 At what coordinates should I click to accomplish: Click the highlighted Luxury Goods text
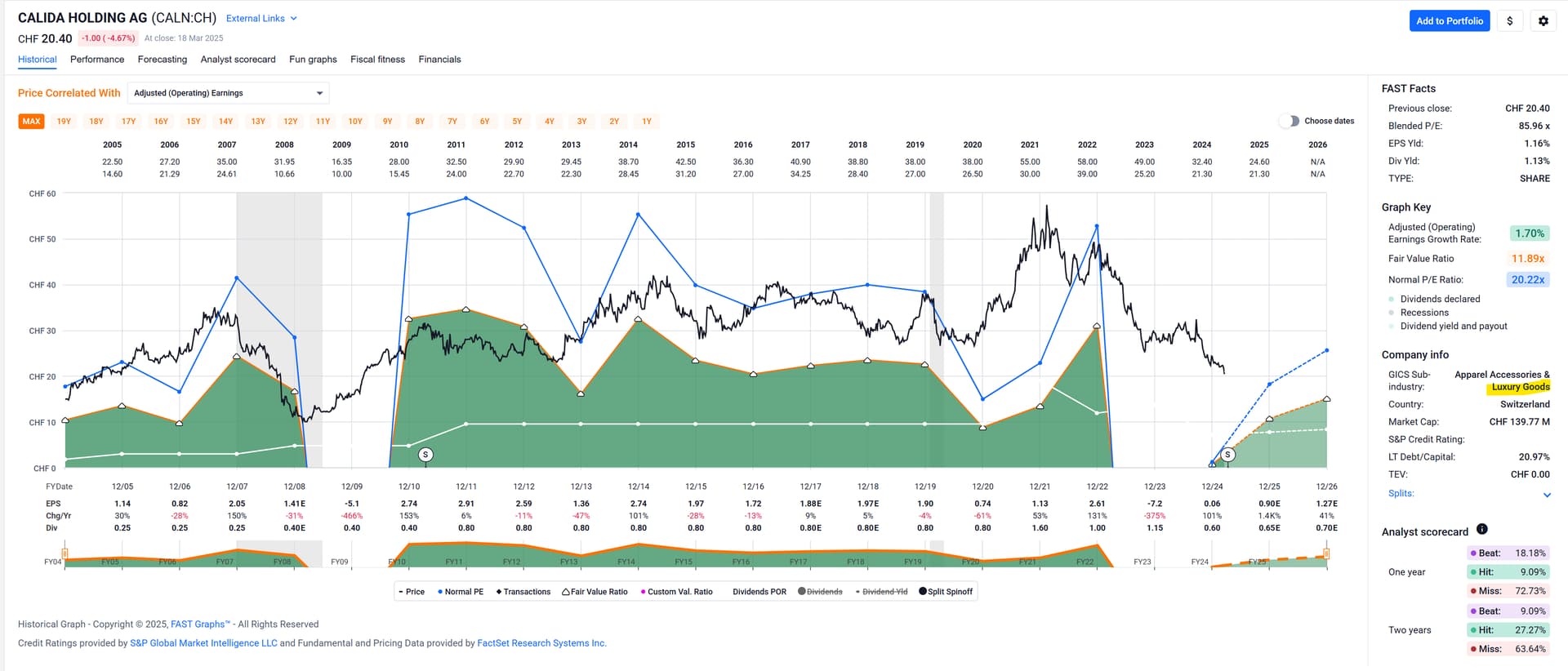1519,387
